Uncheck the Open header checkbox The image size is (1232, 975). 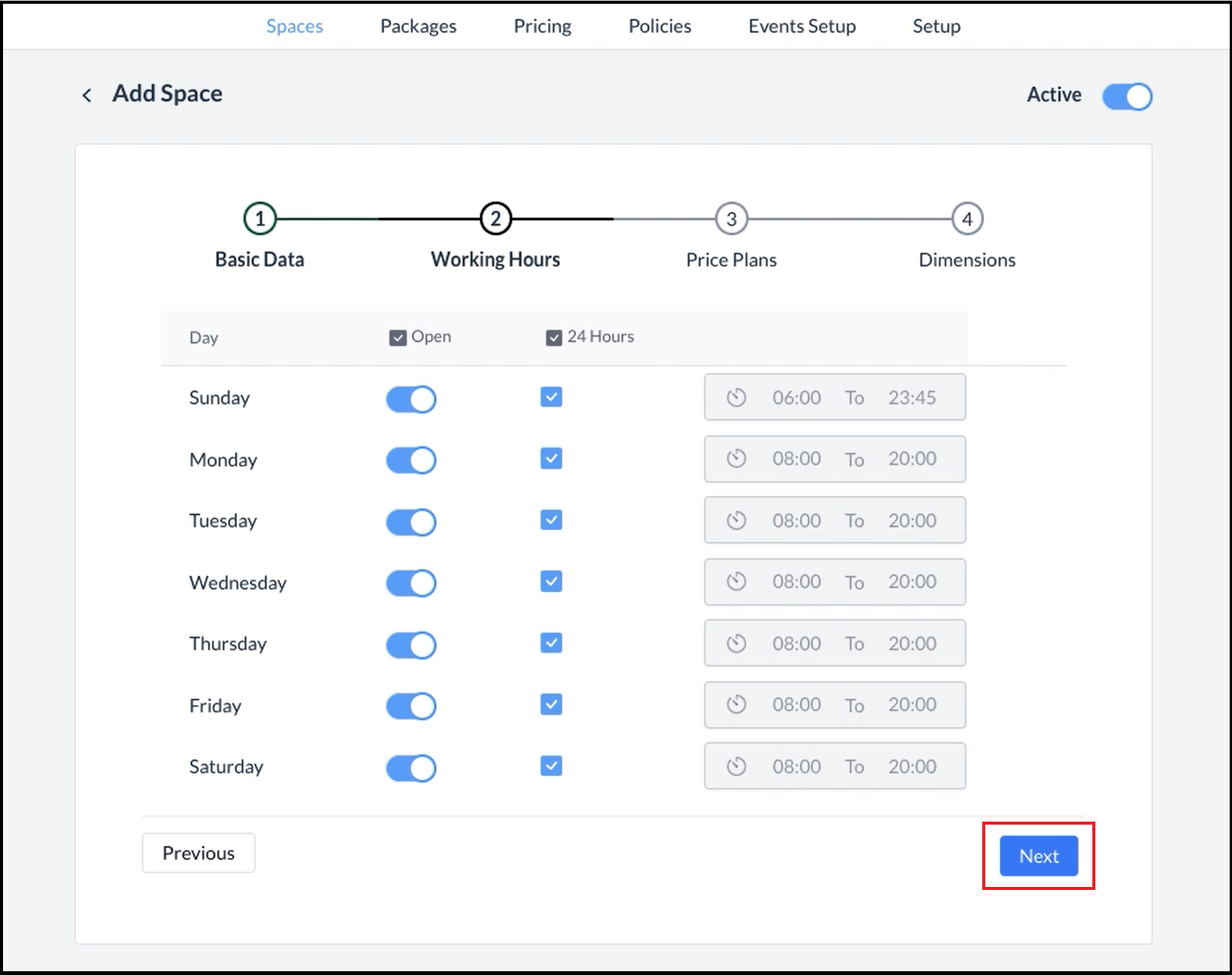point(398,338)
